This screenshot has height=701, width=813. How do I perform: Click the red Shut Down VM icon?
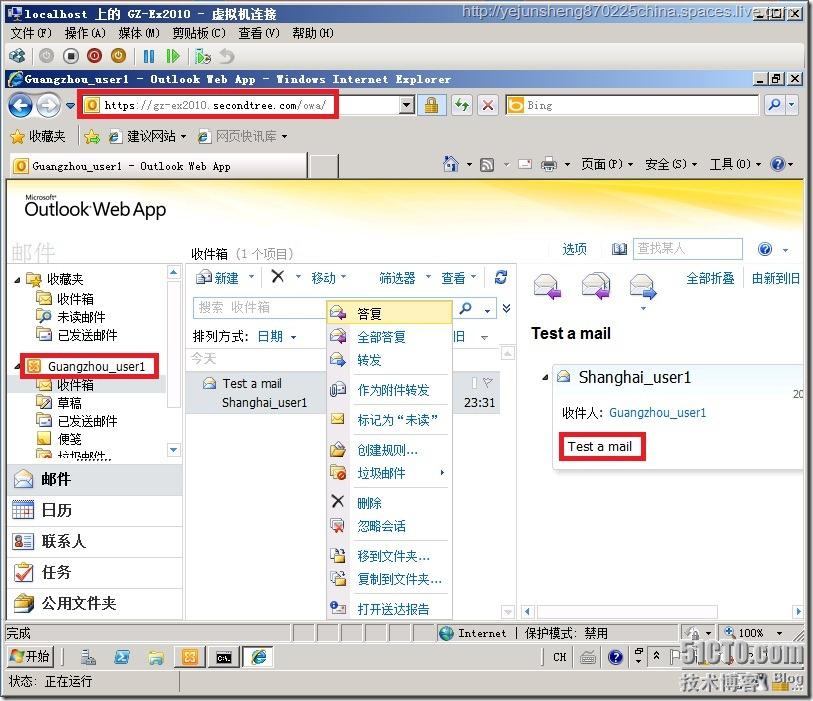[94, 56]
